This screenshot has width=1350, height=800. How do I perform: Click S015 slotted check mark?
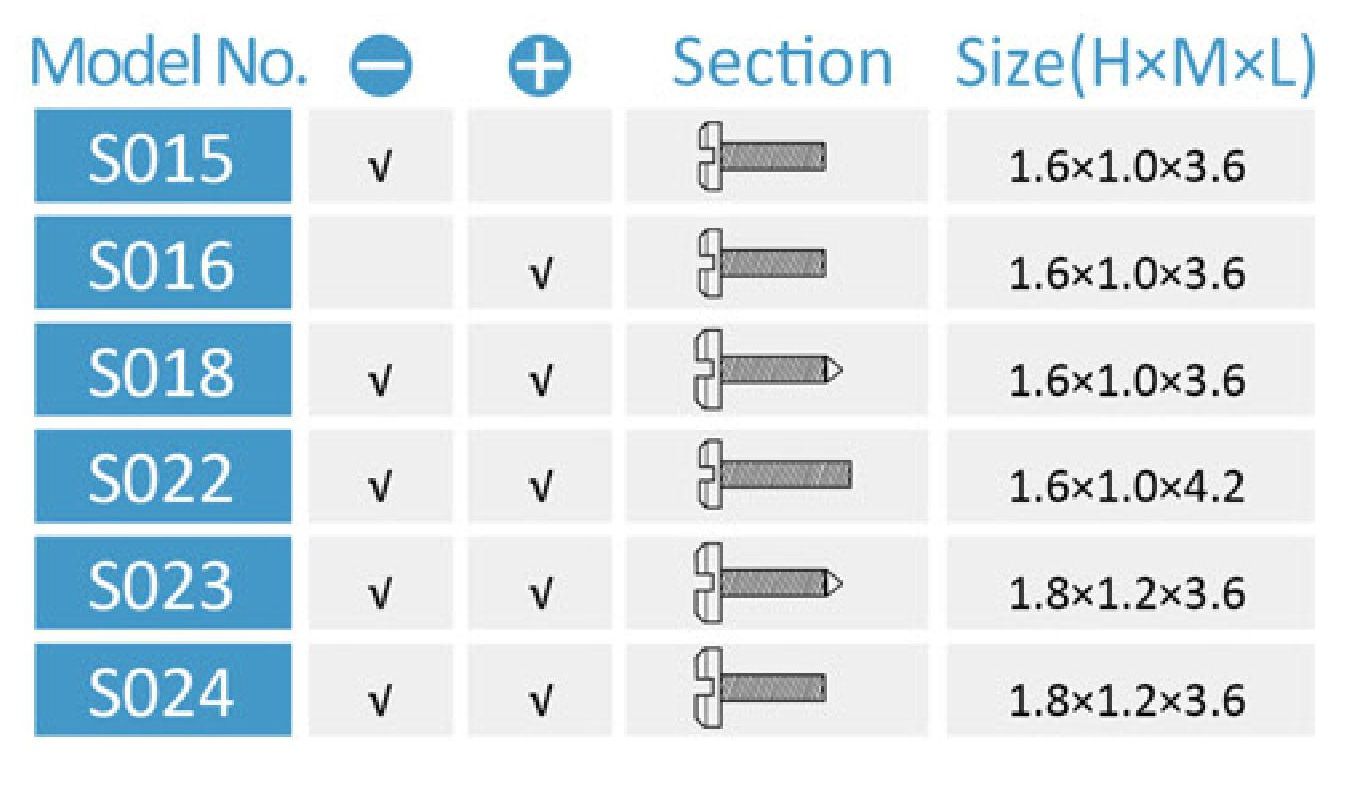[379, 165]
